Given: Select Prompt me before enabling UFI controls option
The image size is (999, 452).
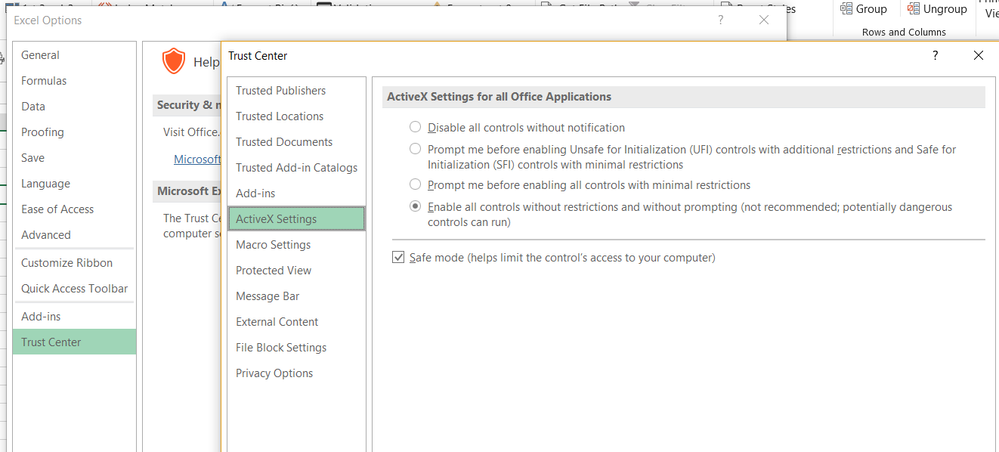Looking at the screenshot, I should click(415, 149).
